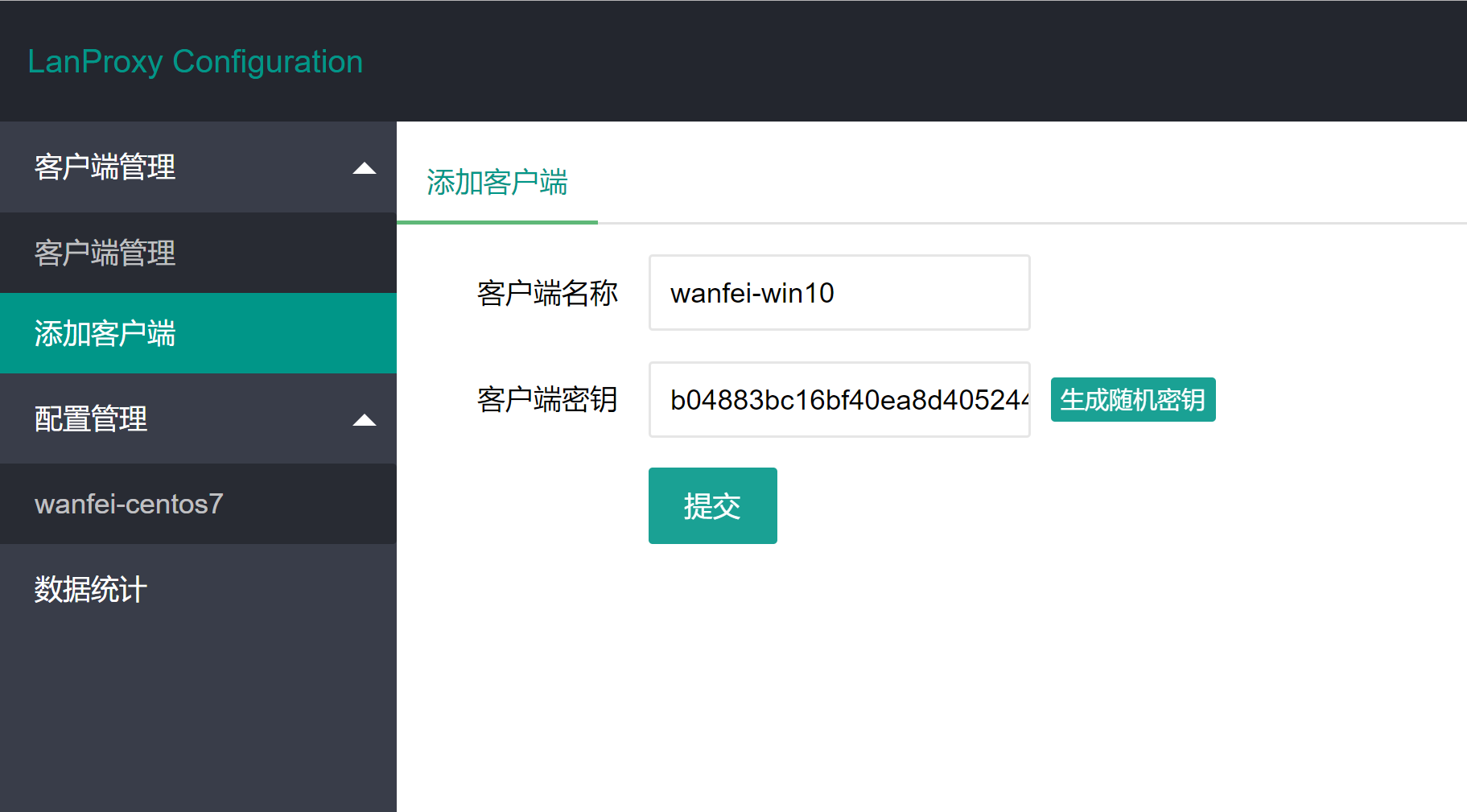Click the dark sidebar area below 数据统计
The image size is (1467, 812).
click(x=198, y=708)
